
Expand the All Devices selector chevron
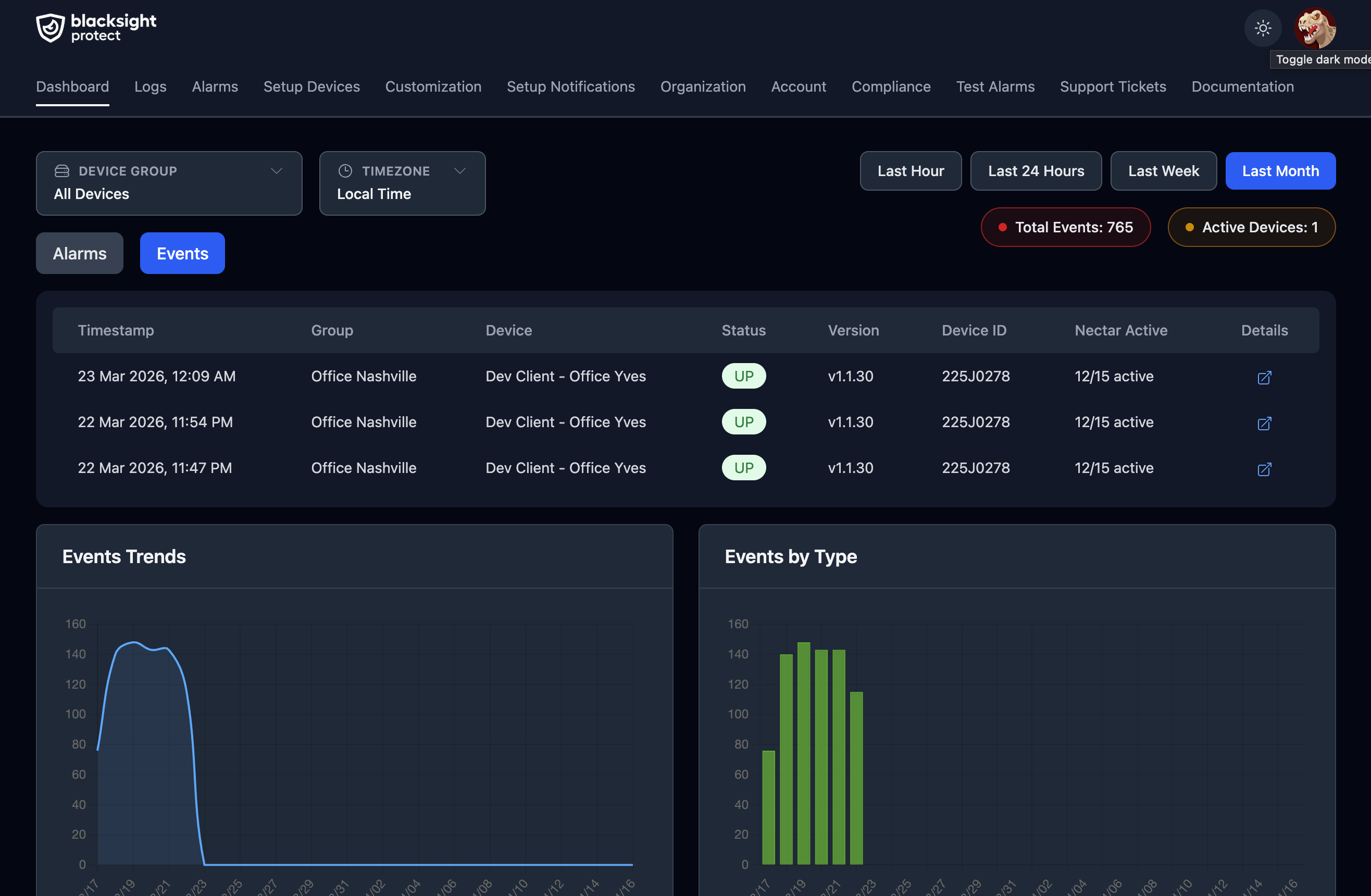tap(276, 170)
